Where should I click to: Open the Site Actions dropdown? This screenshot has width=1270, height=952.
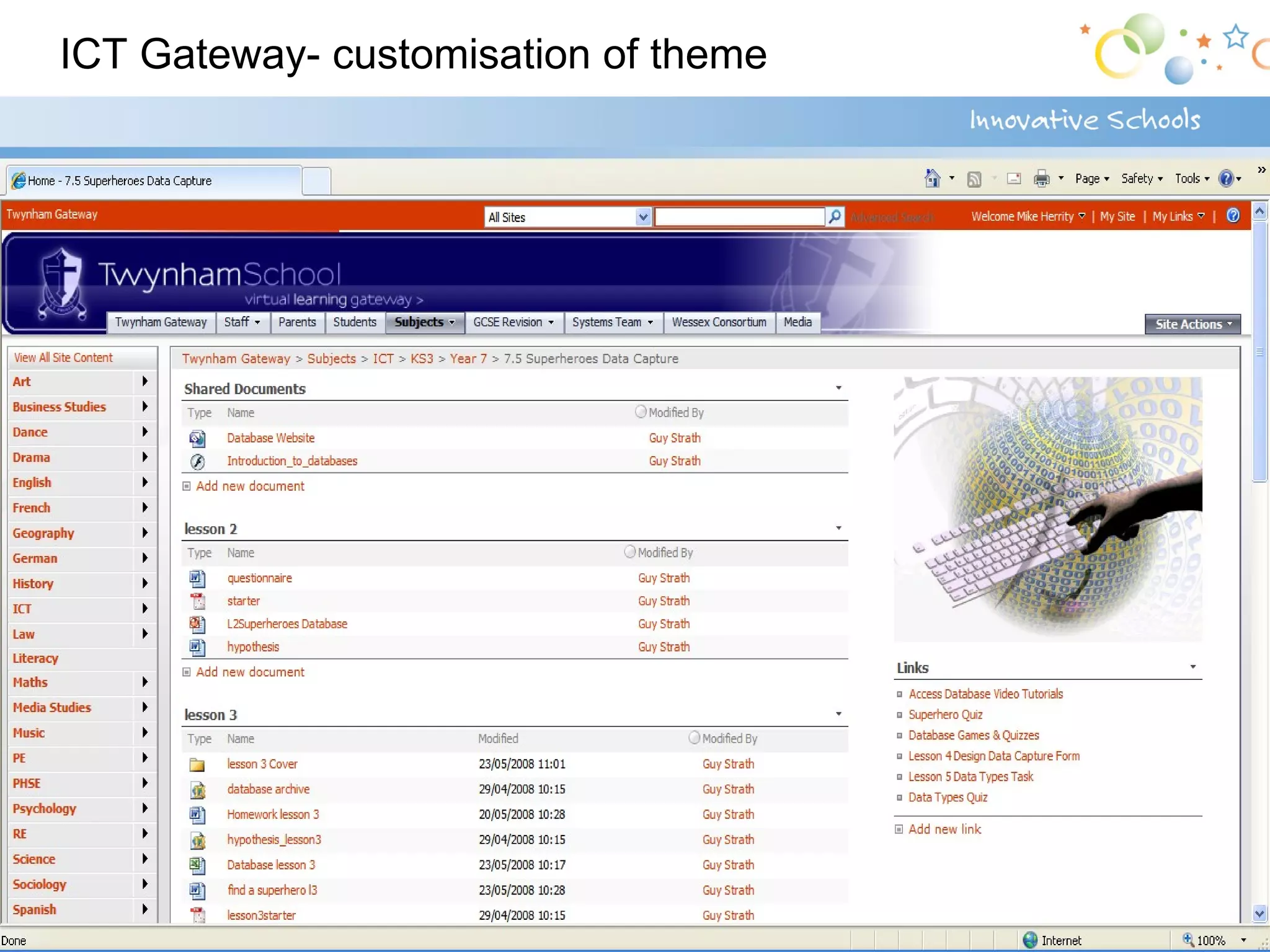coord(1192,324)
